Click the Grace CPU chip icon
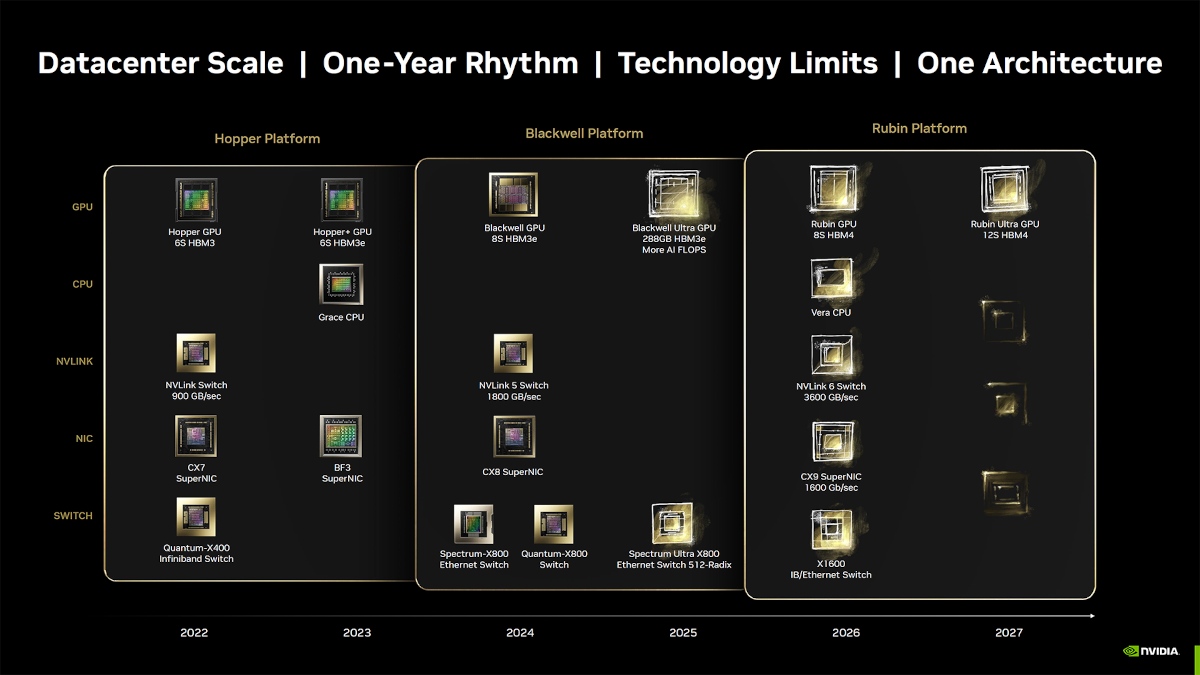Screen dimensions: 1200x675 [341, 285]
